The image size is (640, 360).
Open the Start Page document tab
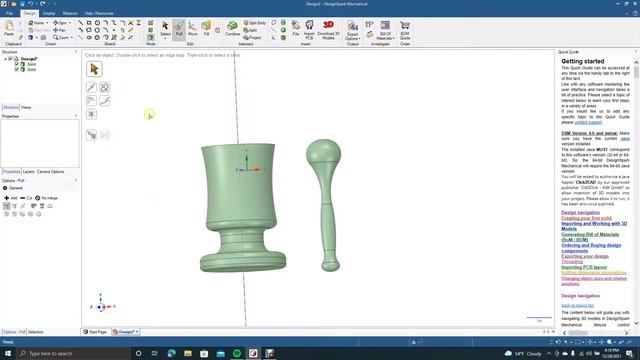(x=96, y=332)
